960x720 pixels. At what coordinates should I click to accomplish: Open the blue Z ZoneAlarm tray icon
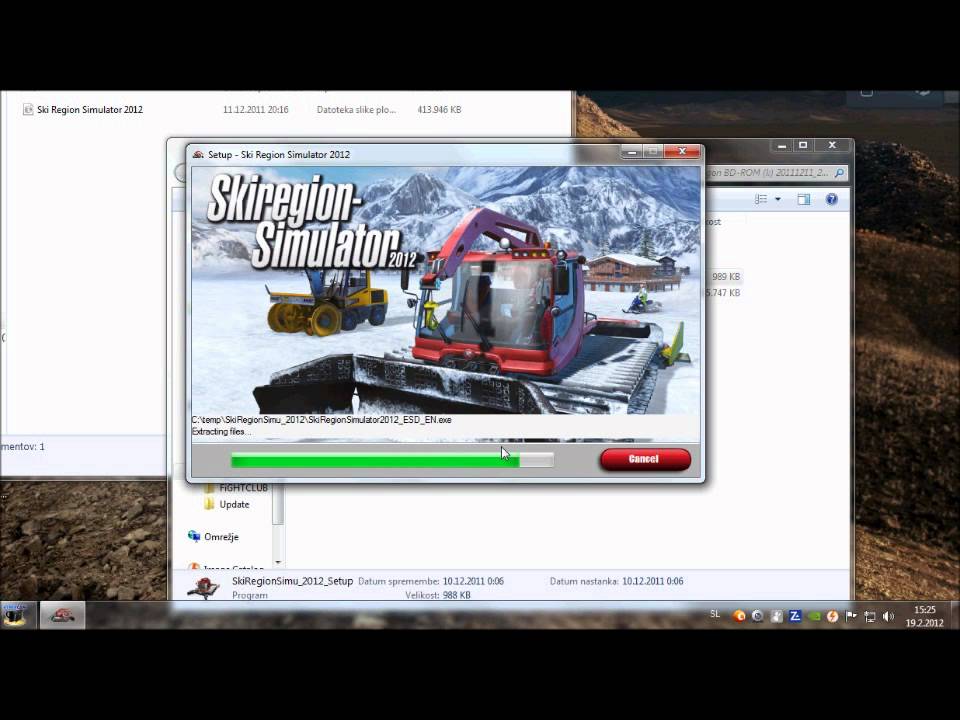click(795, 616)
